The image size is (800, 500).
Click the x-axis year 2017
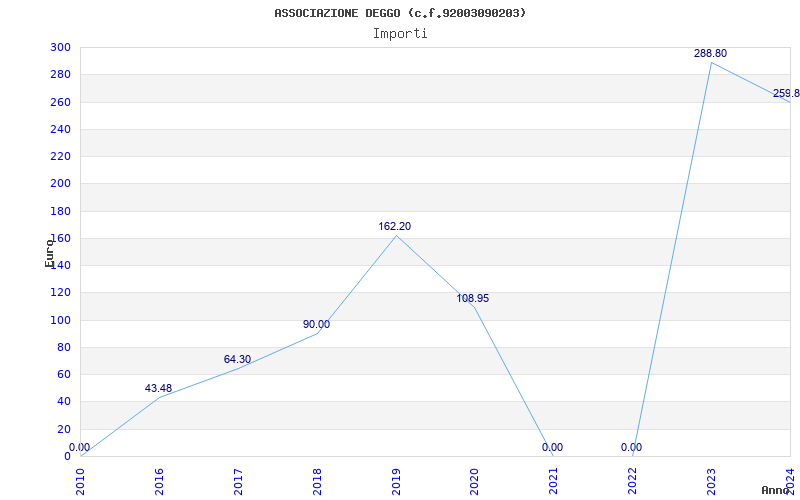(x=238, y=481)
